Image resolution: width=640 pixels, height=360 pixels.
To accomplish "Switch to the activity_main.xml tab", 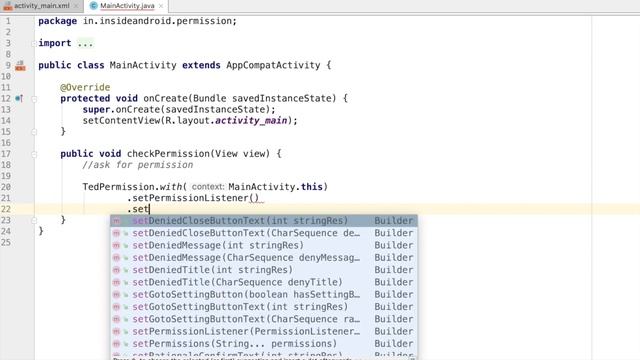I will click(x=41, y=6).
